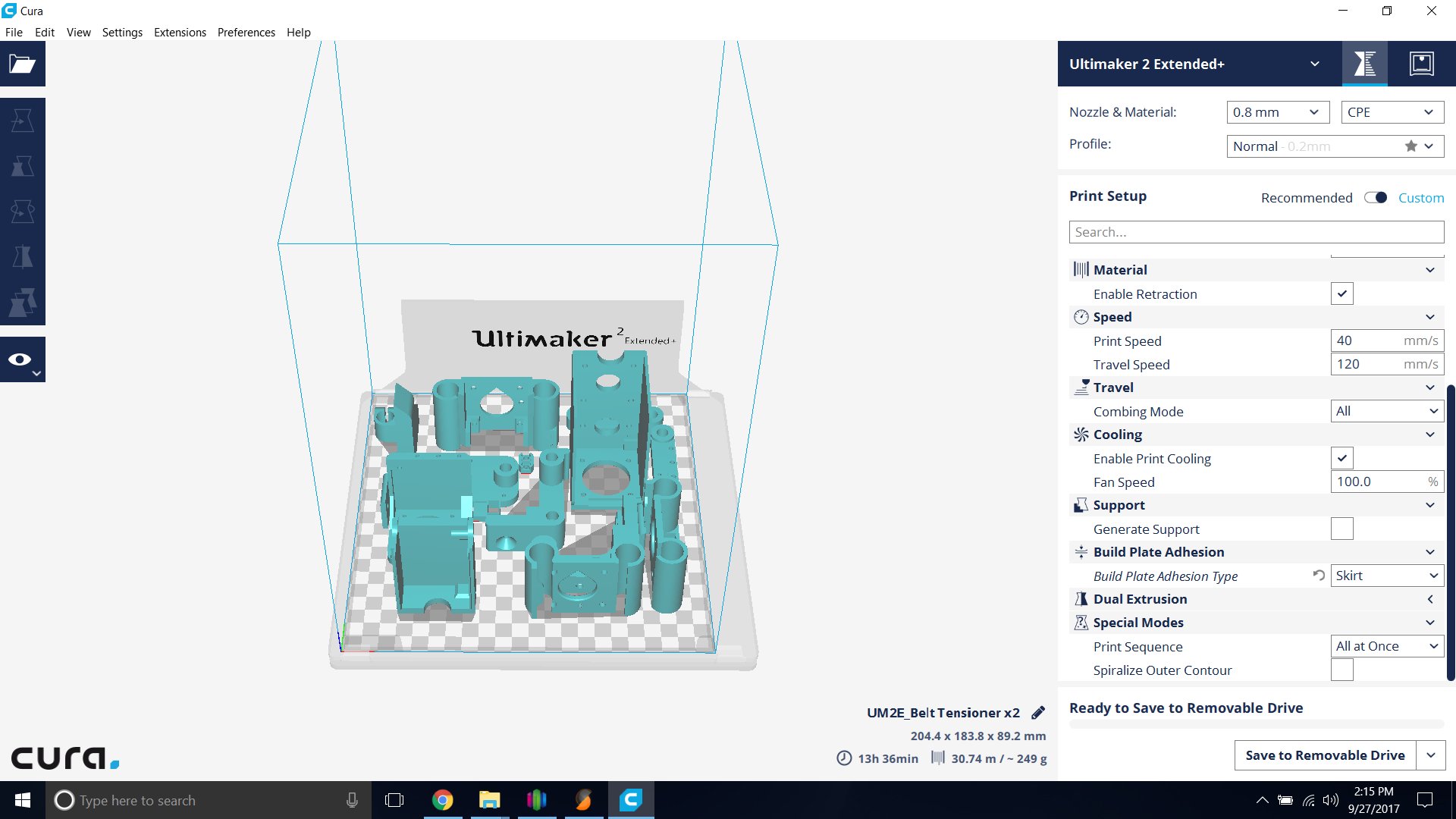The image size is (1456, 819).
Task: Click the Open File folder icon
Action: tap(22, 64)
